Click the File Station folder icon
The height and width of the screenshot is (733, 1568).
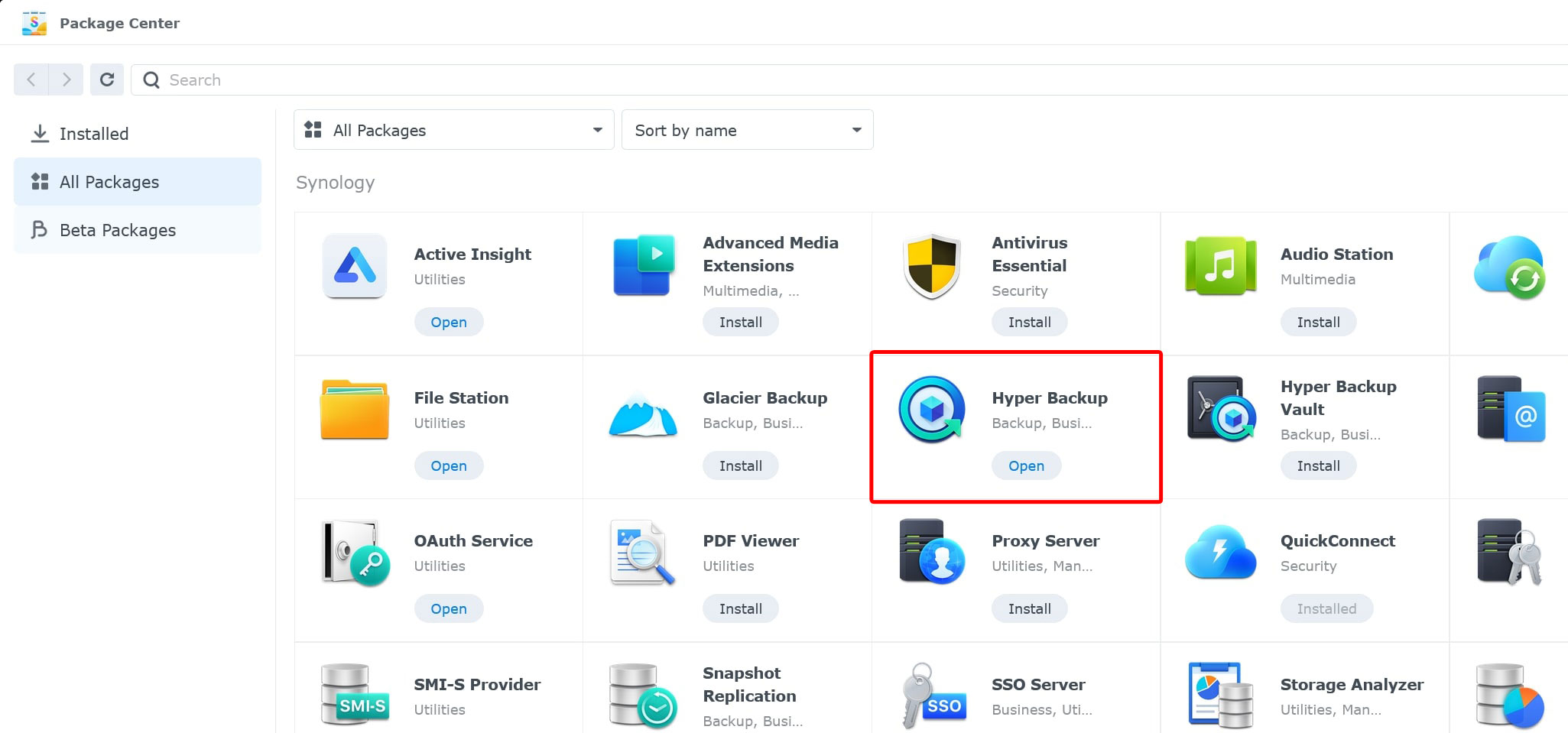click(355, 409)
